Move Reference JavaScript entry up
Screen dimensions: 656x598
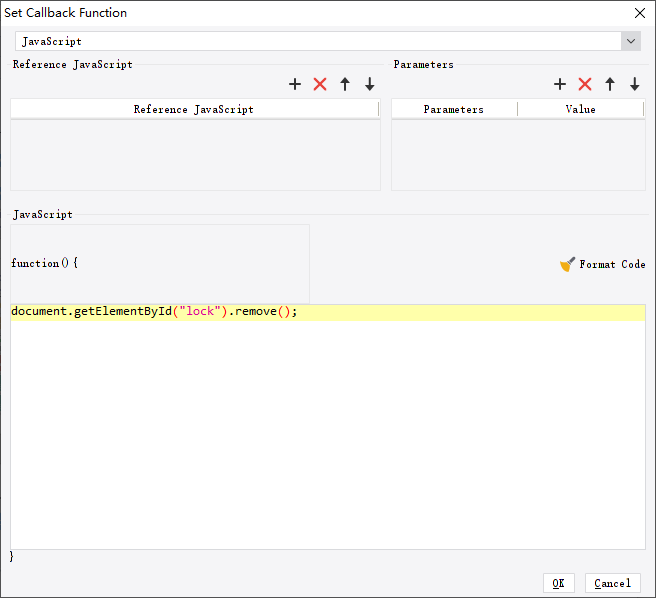click(345, 84)
